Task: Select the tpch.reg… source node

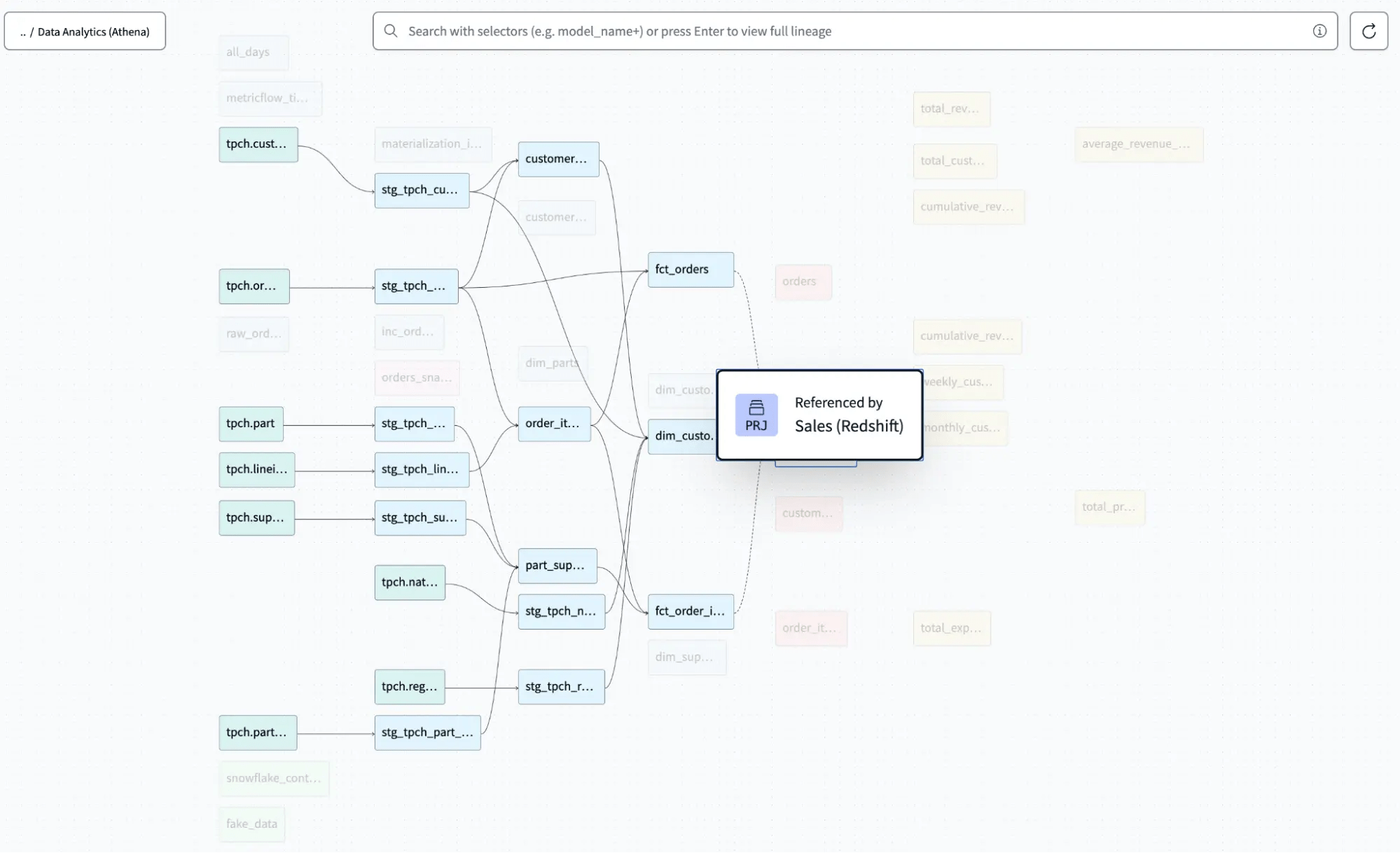Action: [409, 687]
